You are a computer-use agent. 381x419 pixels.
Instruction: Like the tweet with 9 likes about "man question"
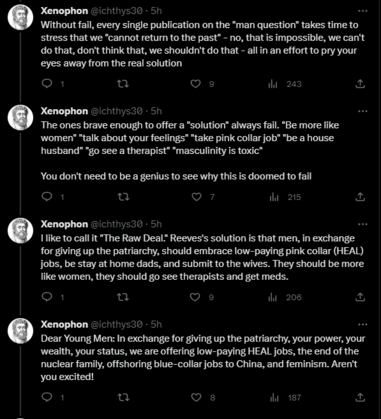196,84
